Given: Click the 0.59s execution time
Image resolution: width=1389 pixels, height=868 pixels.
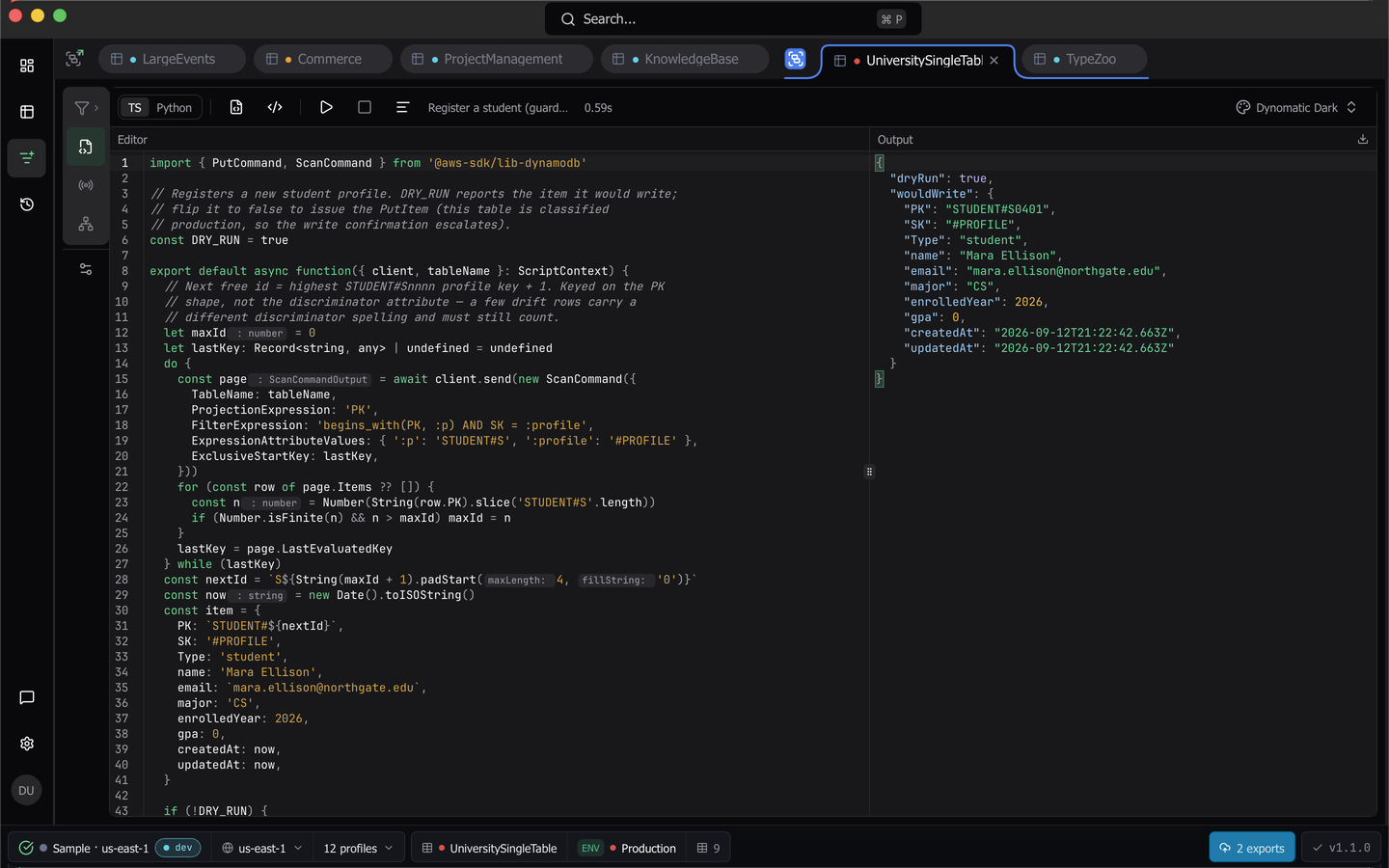Looking at the screenshot, I should [x=598, y=108].
